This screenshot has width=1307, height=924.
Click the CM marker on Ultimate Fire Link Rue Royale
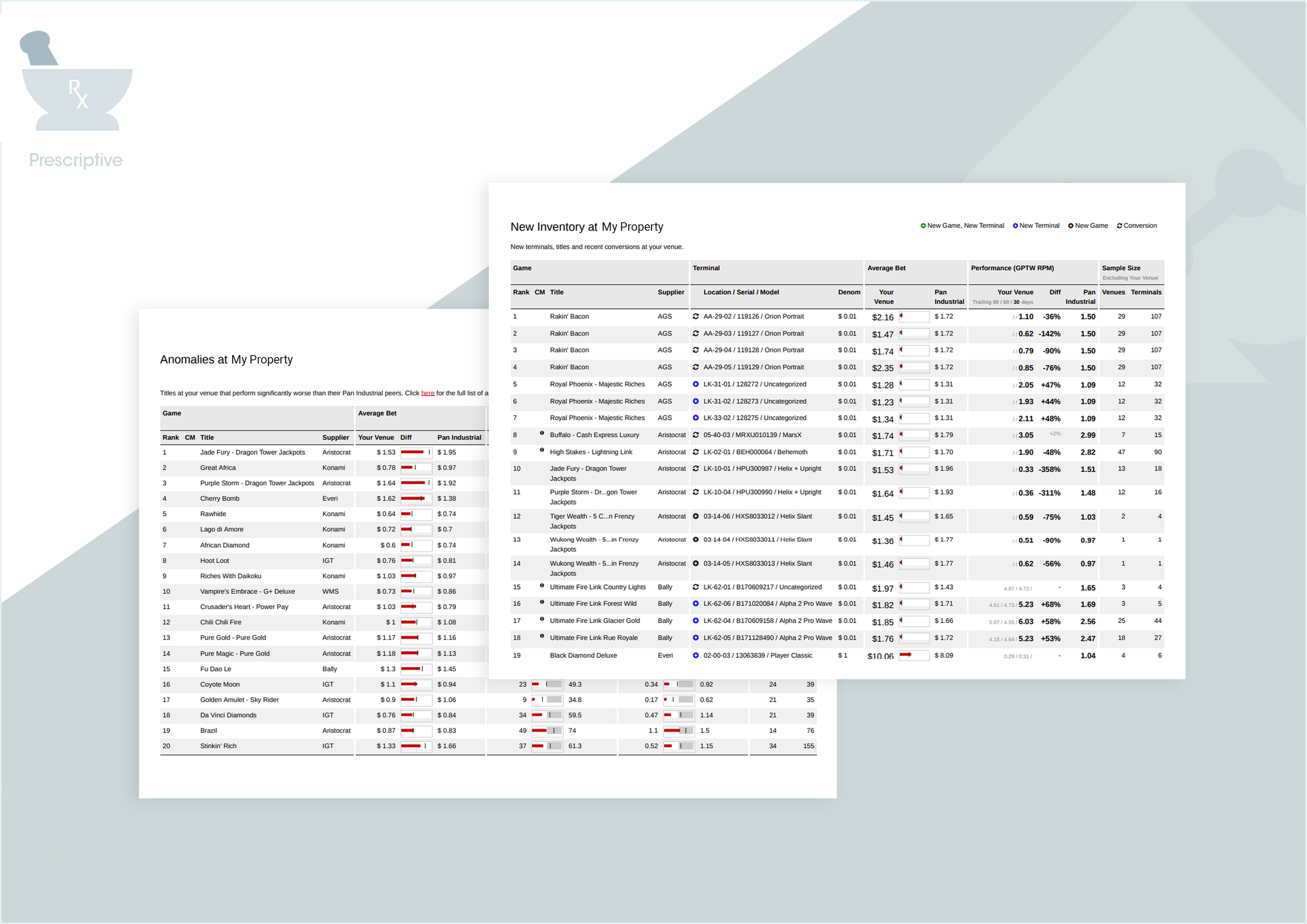click(541, 636)
